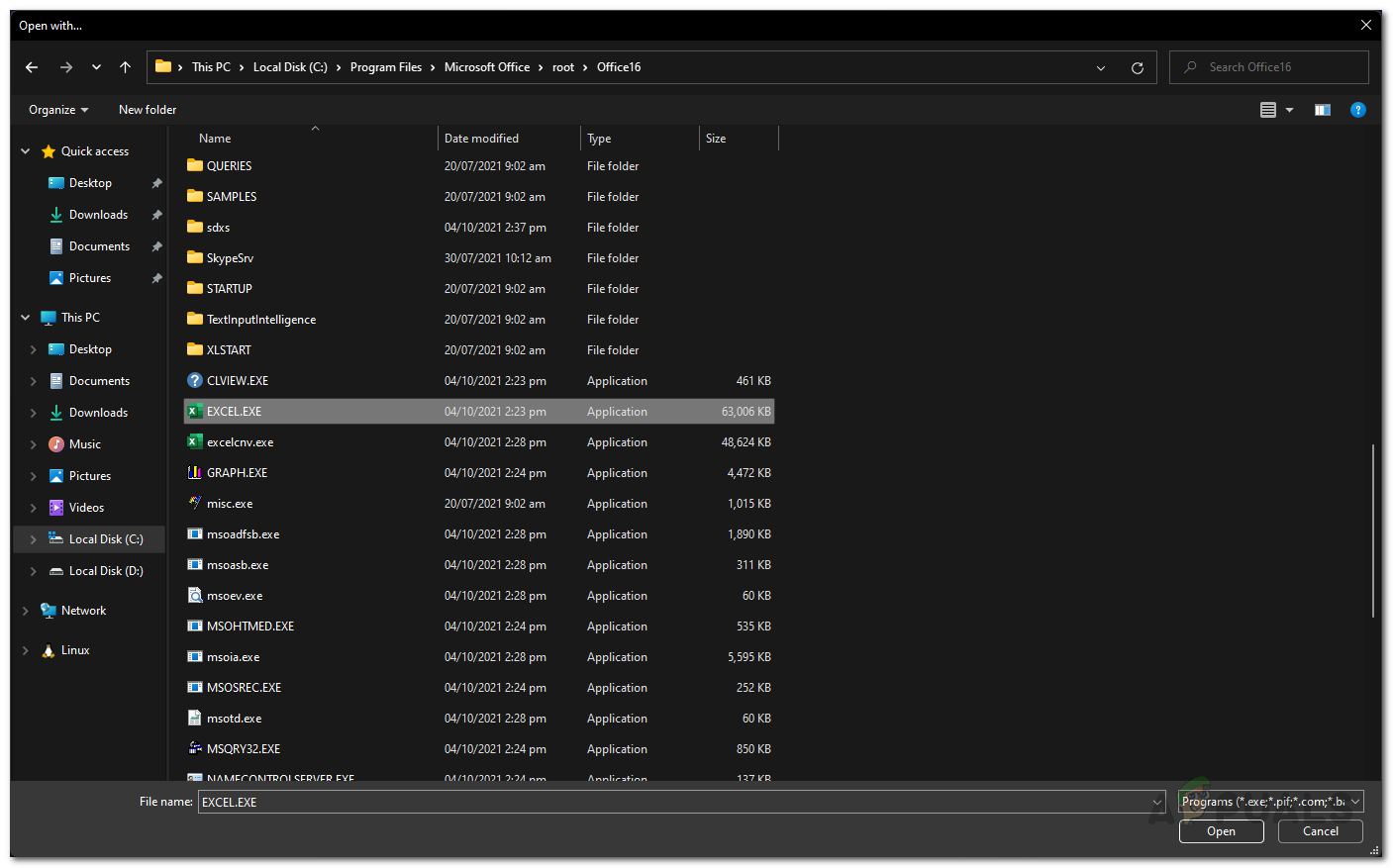The height and width of the screenshot is (868, 1393).
Task: Open Downloads under Quick access
Action: pyautogui.click(x=98, y=215)
